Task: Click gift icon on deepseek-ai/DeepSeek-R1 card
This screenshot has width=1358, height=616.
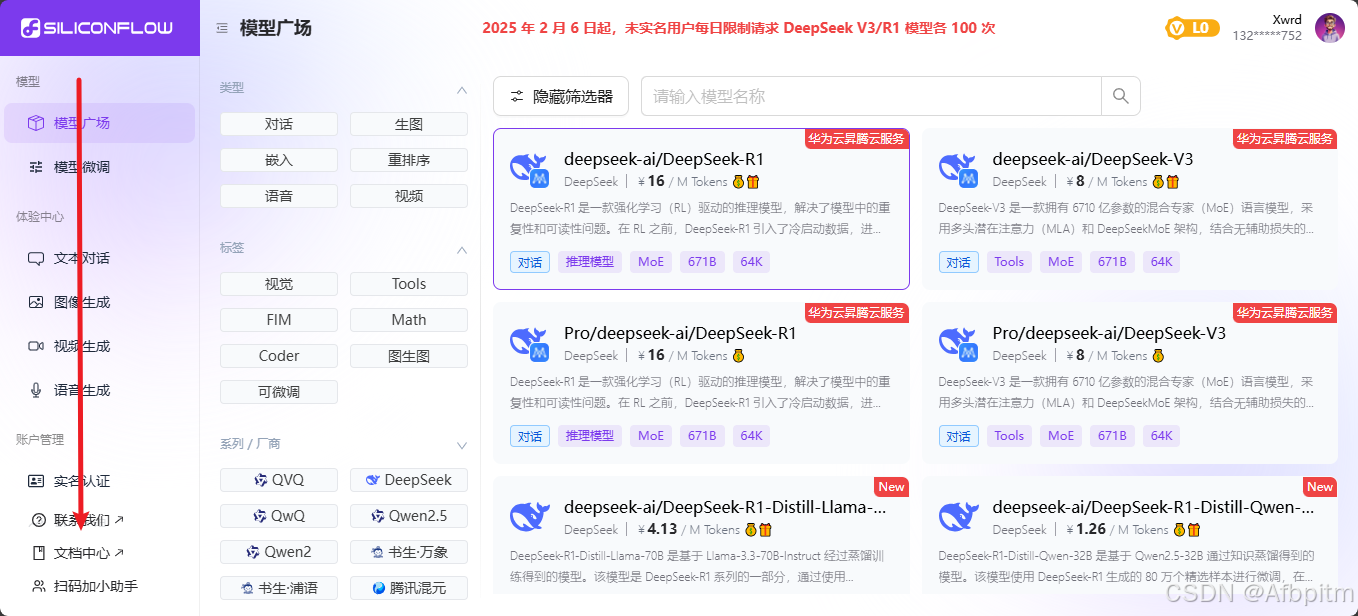Action: [x=753, y=182]
